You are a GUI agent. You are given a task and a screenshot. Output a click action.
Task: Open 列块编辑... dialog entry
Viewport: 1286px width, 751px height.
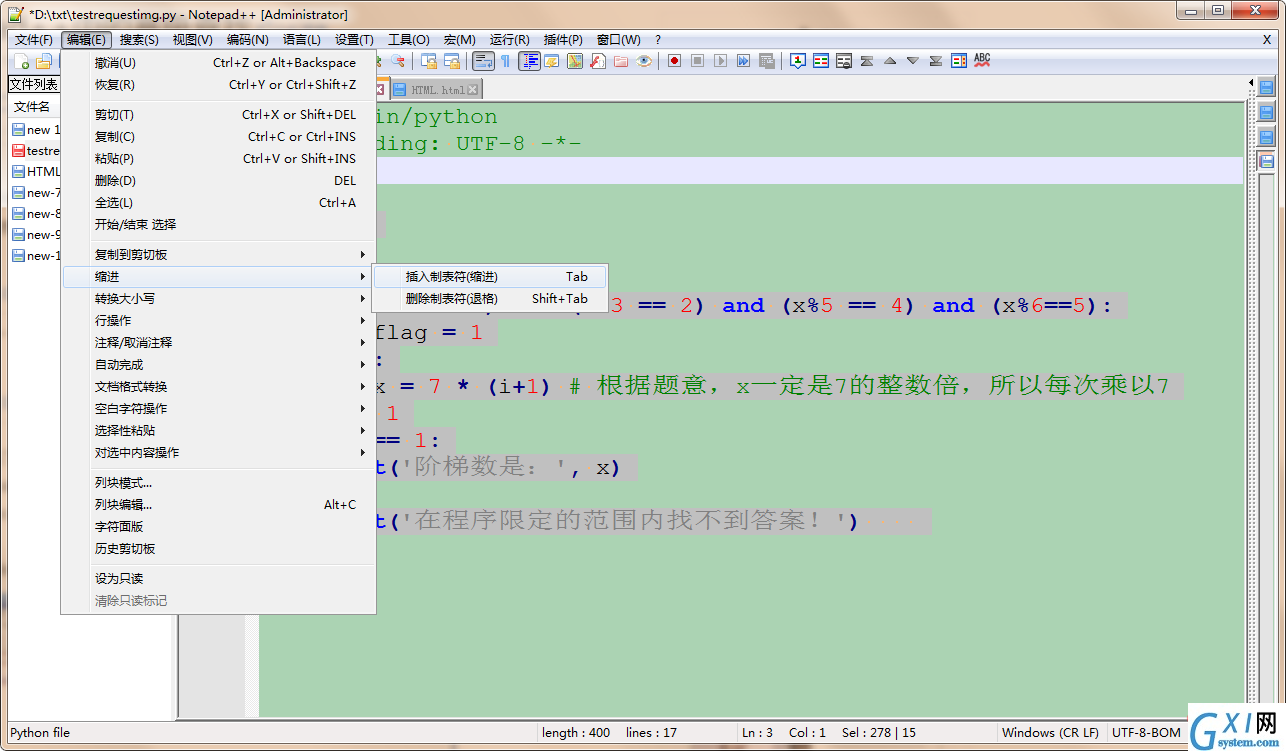(x=218, y=505)
